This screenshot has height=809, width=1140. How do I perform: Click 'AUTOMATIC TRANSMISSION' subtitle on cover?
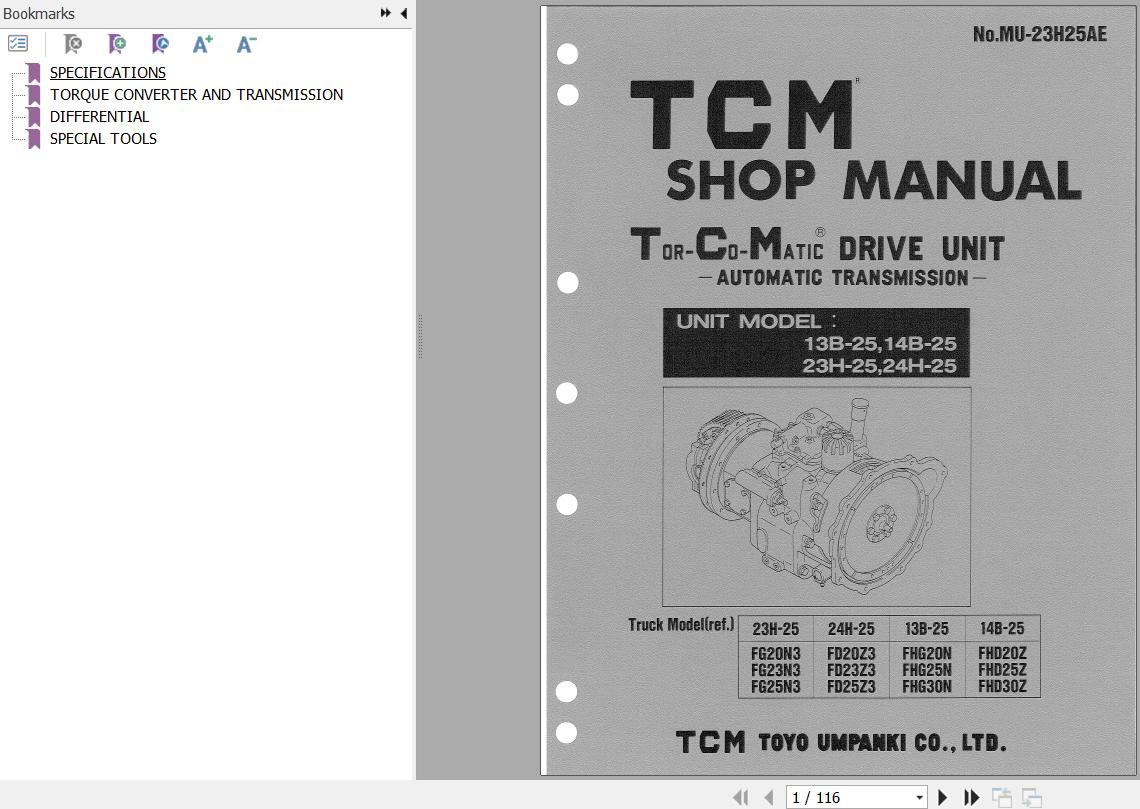tap(843, 278)
